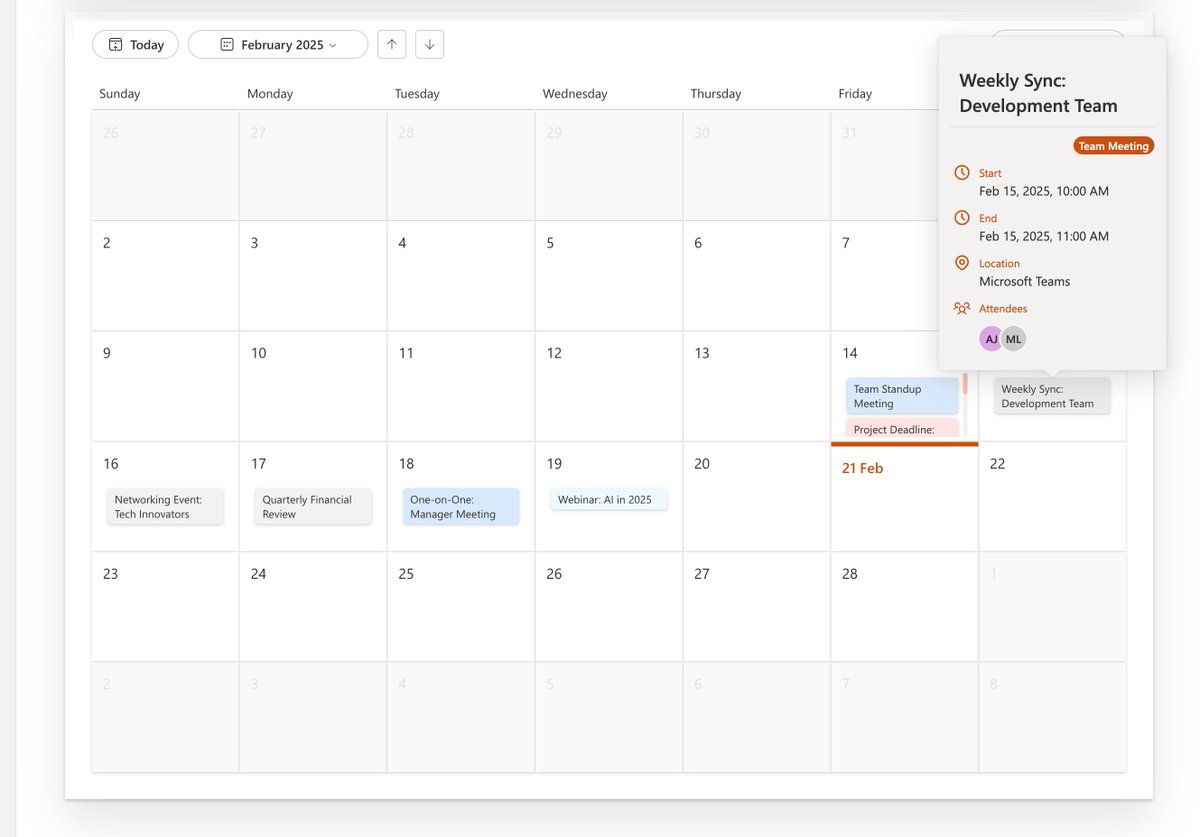Image resolution: width=1200 pixels, height=837 pixels.
Task: Click the Today button
Action: (x=135, y=45)
